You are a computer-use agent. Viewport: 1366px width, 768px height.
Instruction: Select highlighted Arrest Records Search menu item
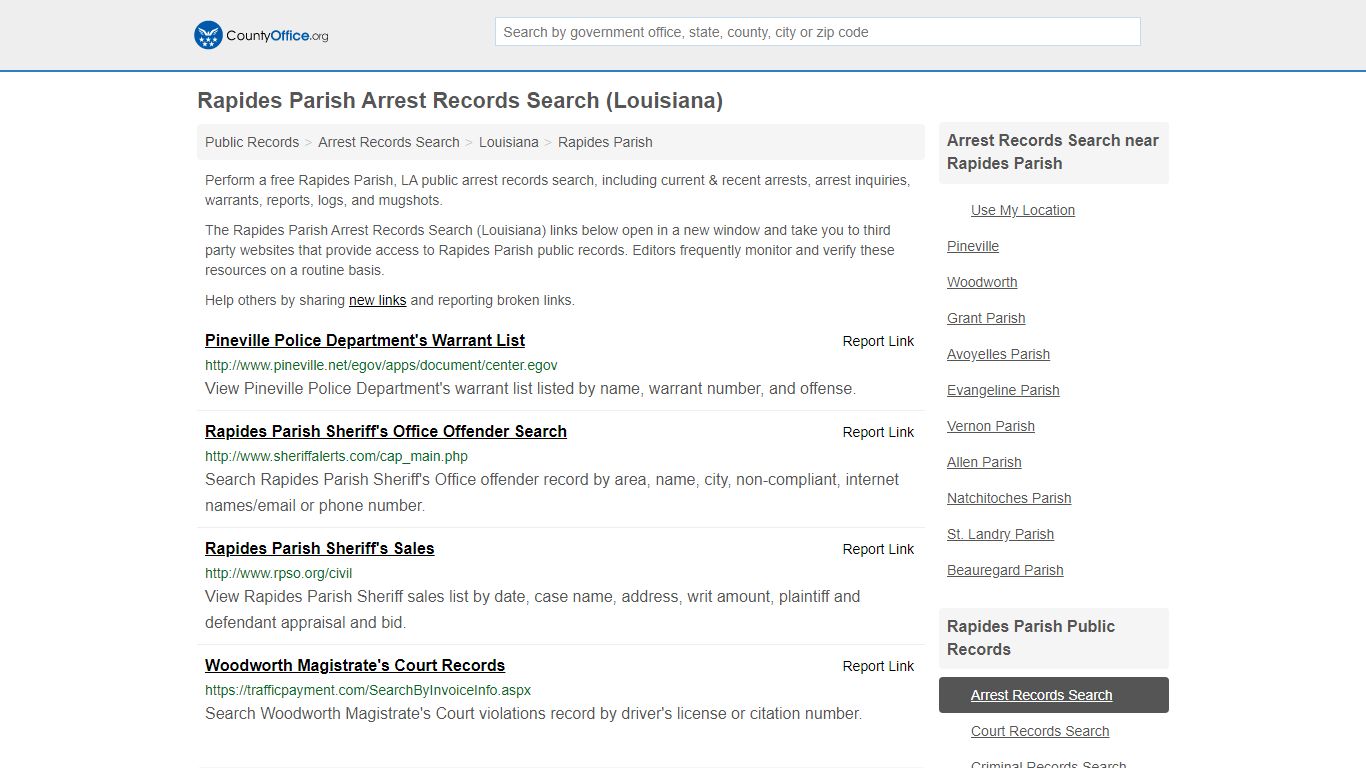pyautogui.click(x=1054, y=695)
